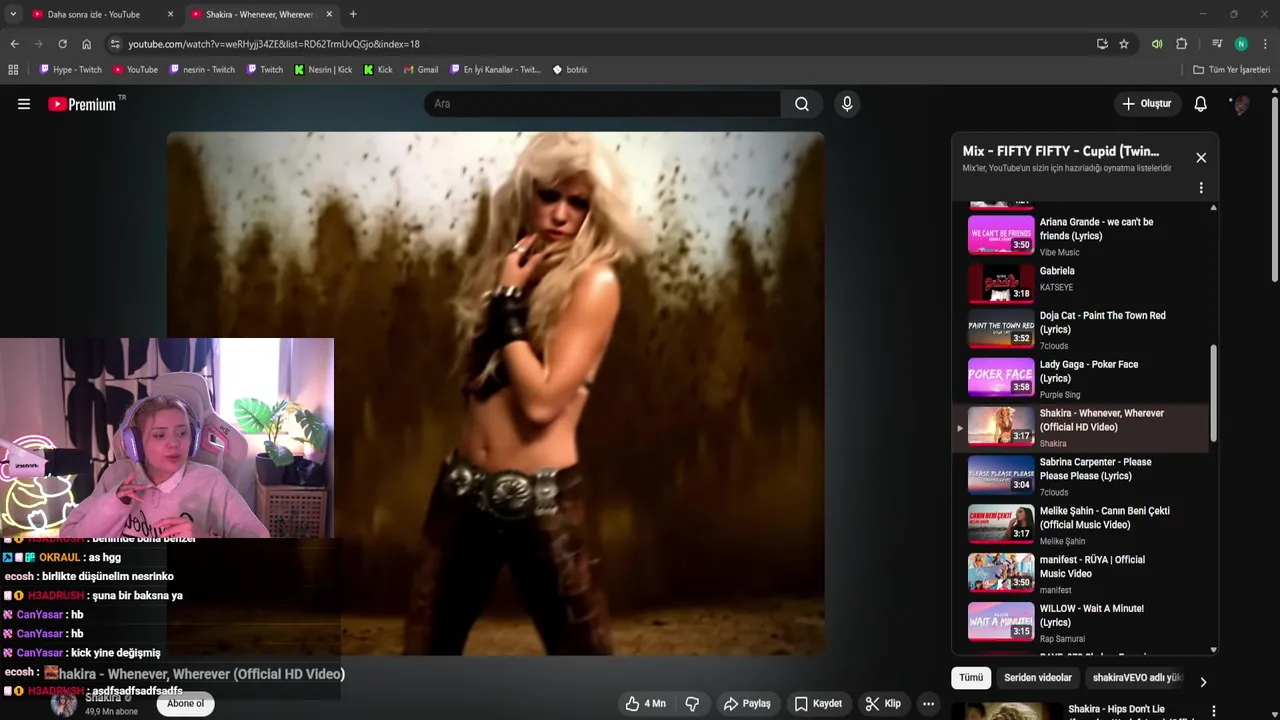This screenshot has width=1280, height=720.
Task: Open the account avatar menu
Action: coord(1240,104)
